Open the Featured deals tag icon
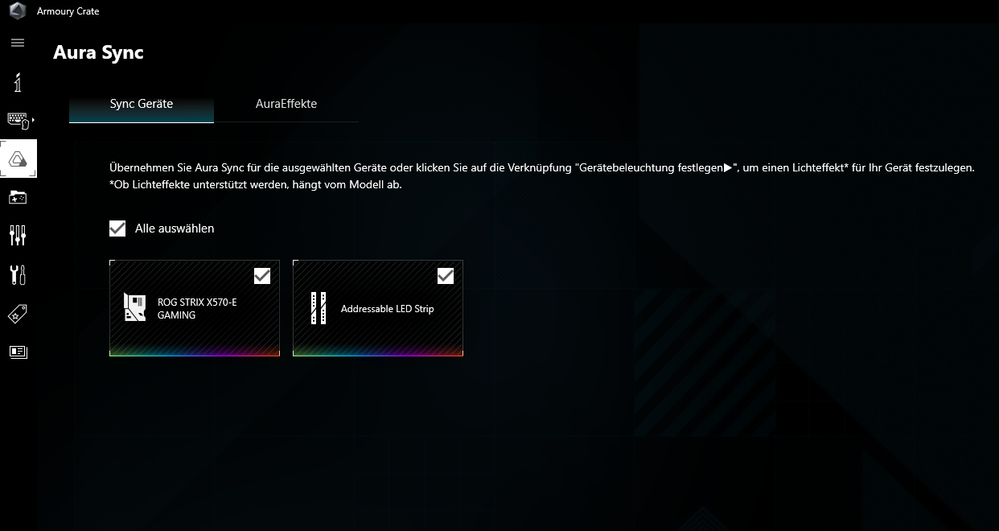The height and width of the screenshot is (531, 999). [18, 314]
